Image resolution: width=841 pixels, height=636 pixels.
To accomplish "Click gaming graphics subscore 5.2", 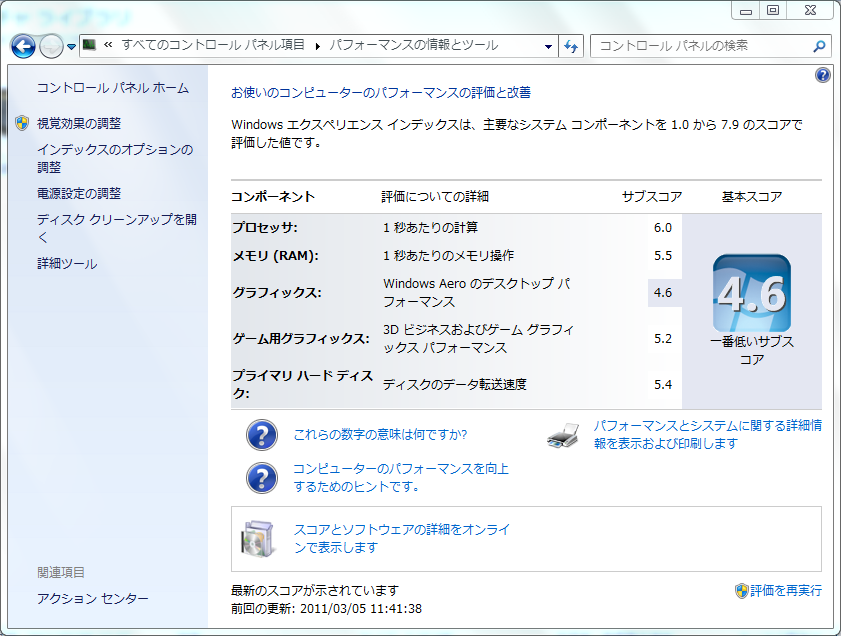I will click(x=663, y=338).
